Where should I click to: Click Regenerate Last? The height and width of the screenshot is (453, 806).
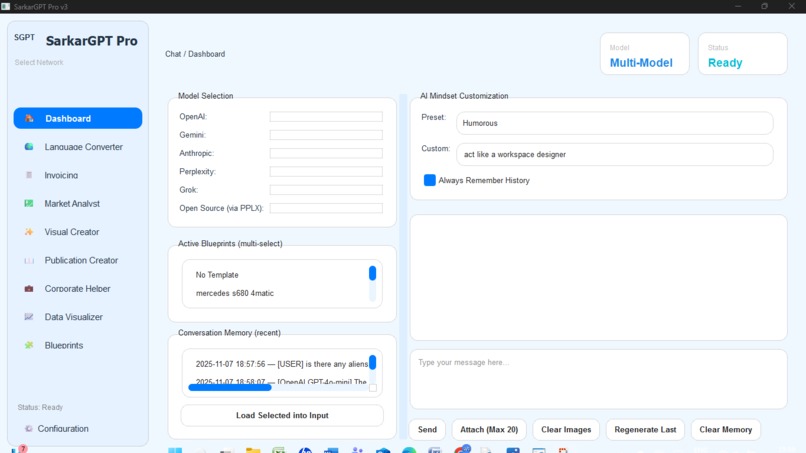coord(645,429)
